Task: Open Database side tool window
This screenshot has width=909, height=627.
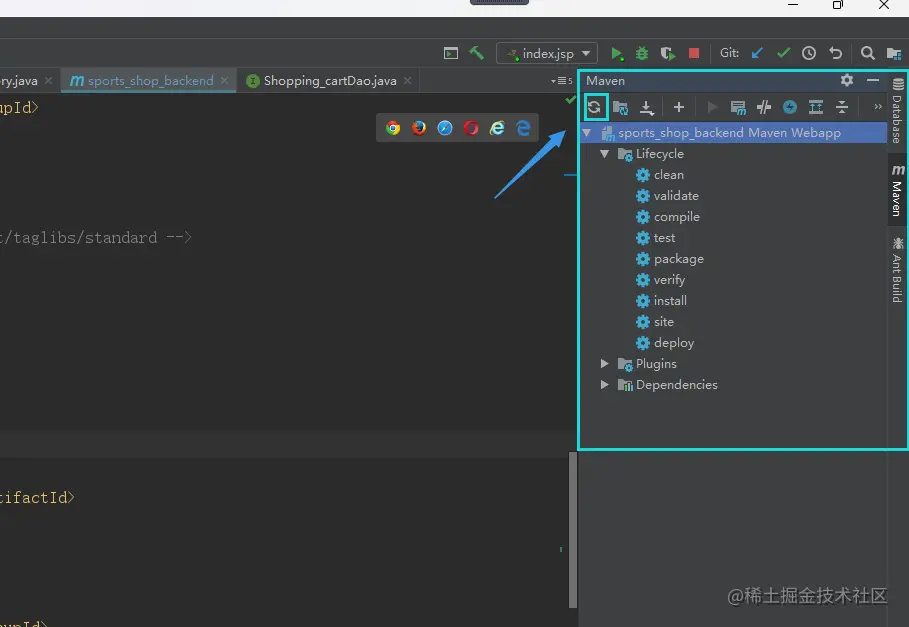Action: (x=897, y=110)
